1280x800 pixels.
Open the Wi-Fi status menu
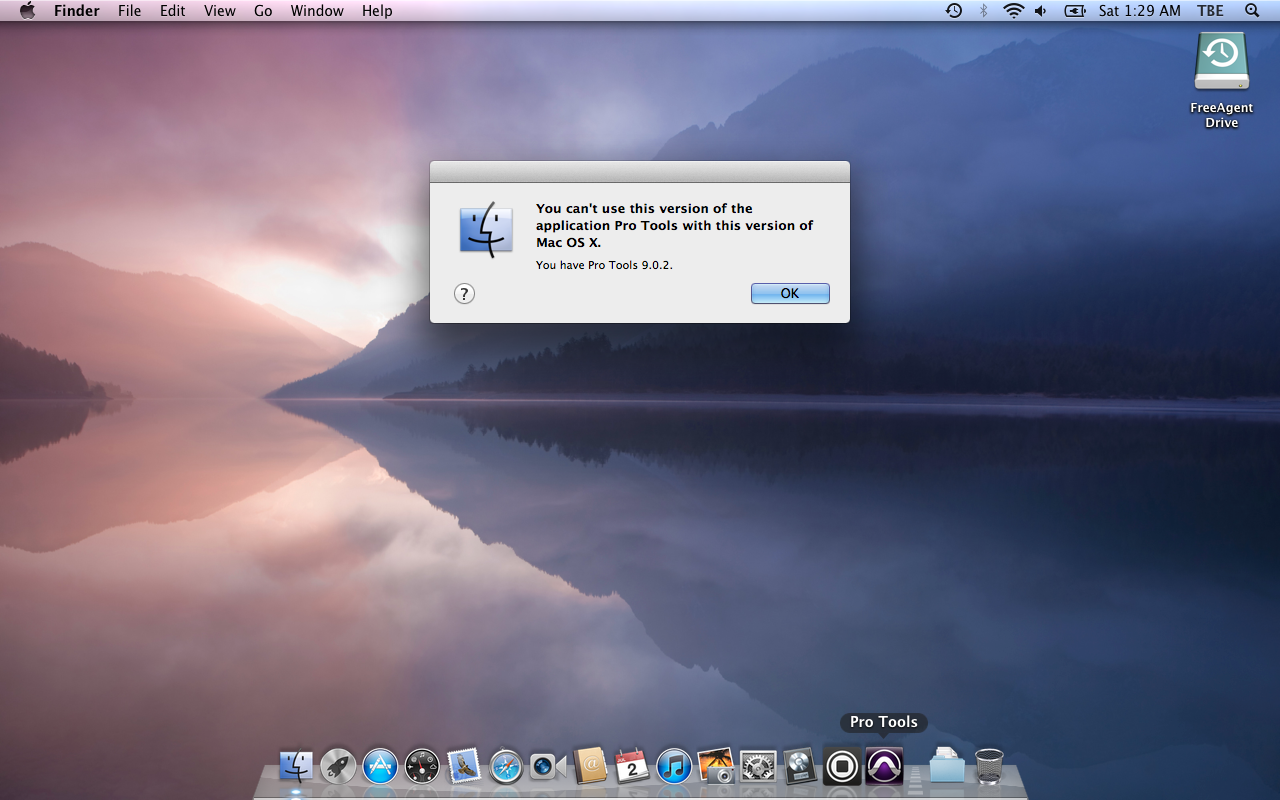(1014, 11)
